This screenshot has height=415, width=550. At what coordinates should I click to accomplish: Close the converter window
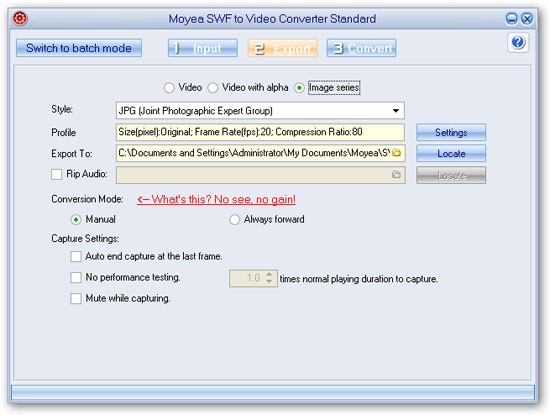click(x=527, y=18)
